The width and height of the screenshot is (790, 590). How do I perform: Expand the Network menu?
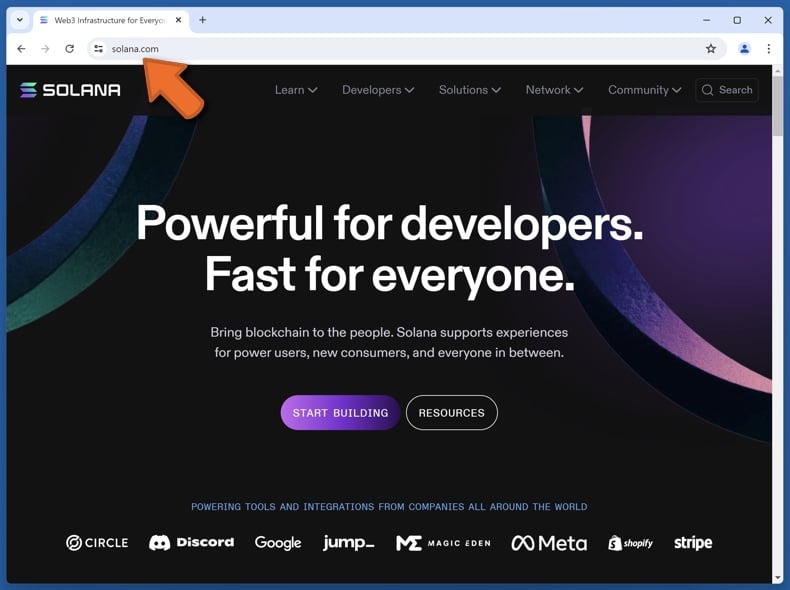click(554, 90)
